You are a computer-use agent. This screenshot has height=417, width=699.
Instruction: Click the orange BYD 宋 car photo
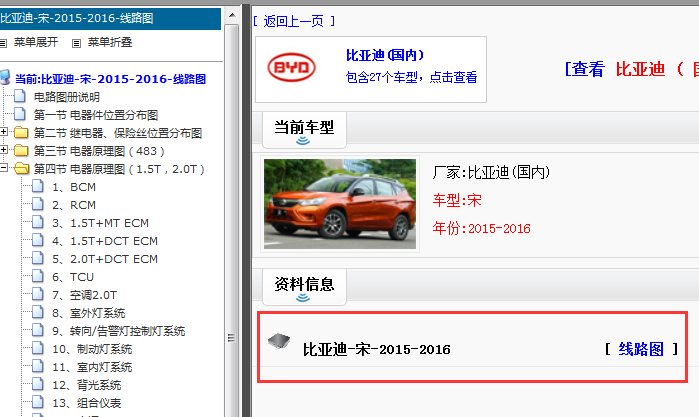[340, 204]
